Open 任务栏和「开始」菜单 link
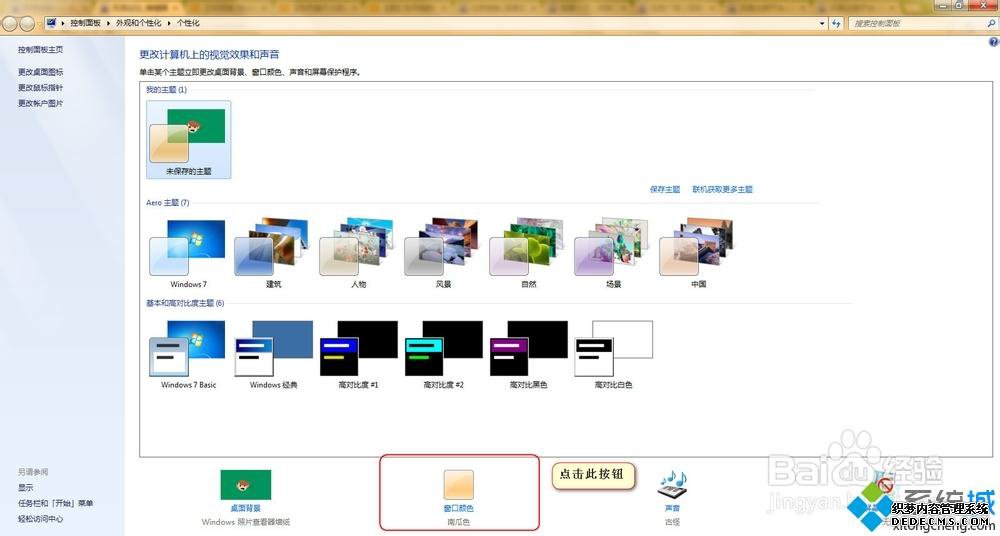 (x=55, y=503)
